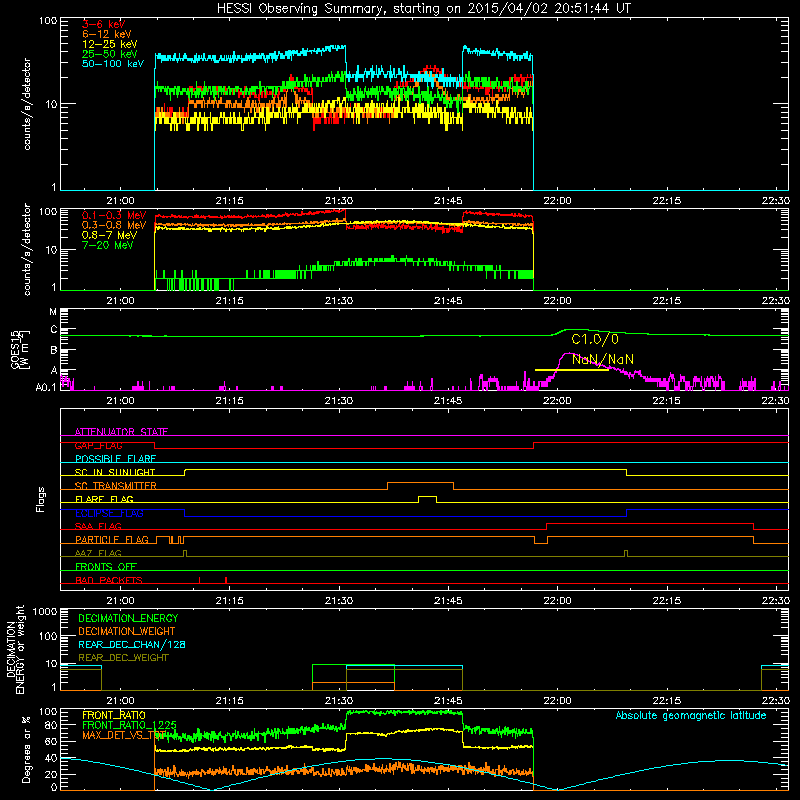This screenshot has width=800, height=800.
Task: Select the 12-25 keV legend label
Action: 110,44
